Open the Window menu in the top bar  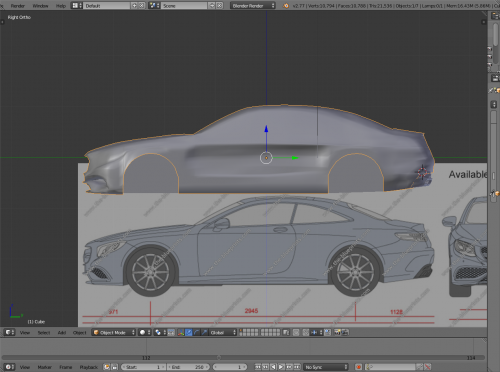coord(40,6)
